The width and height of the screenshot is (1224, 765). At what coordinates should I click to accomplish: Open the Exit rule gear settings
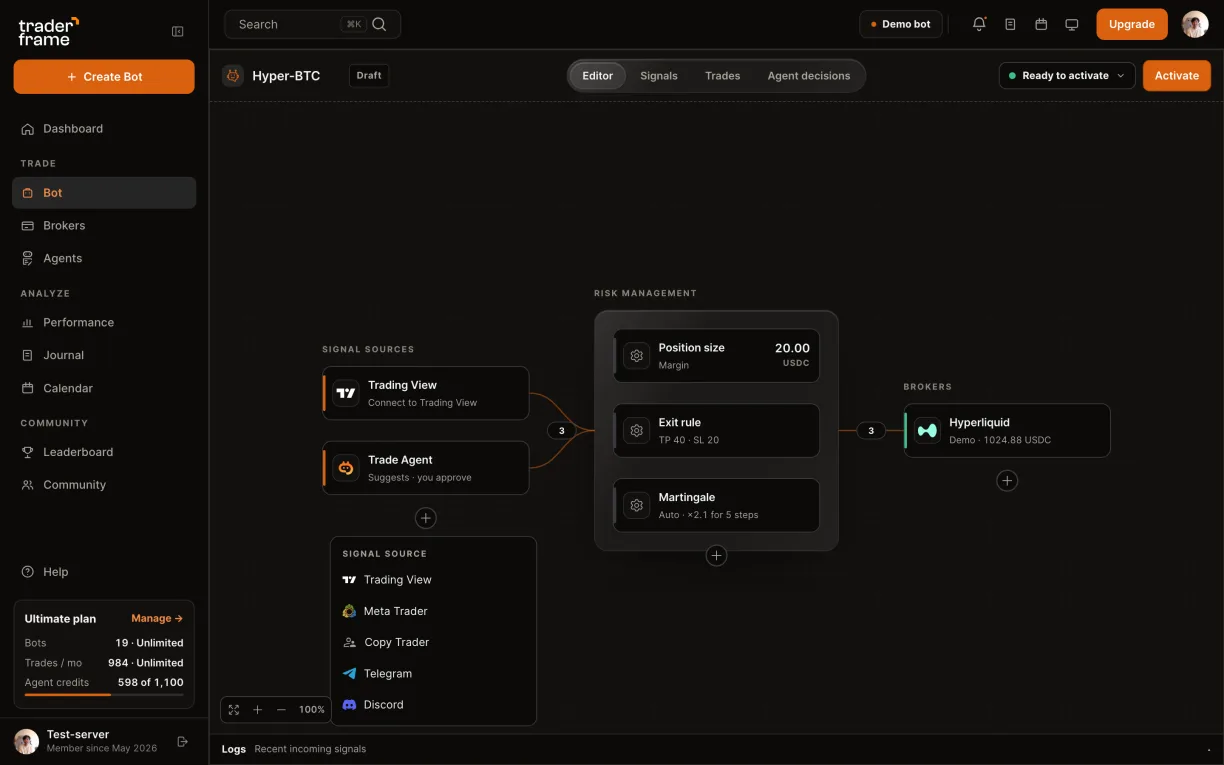[x=637, y=431]
